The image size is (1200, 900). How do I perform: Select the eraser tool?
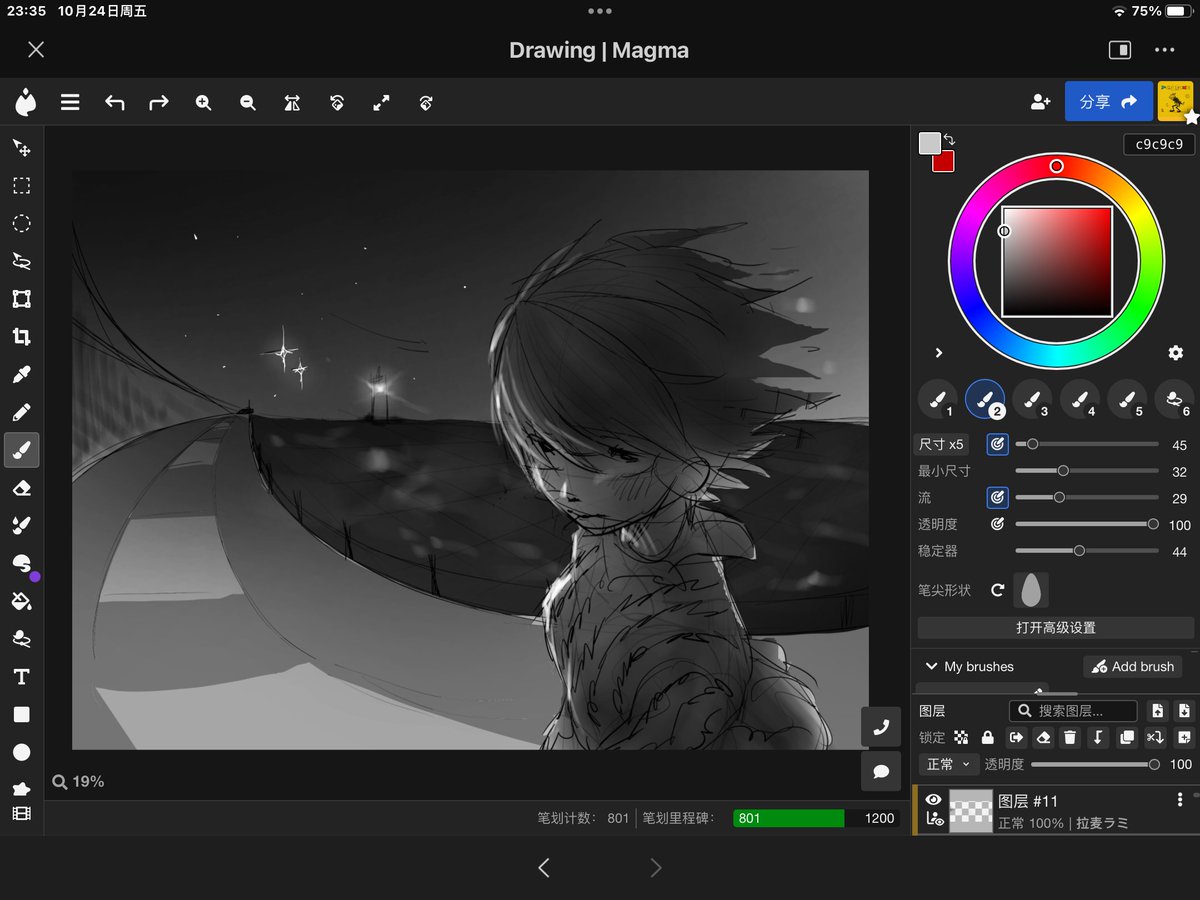[x=21, y=488]
